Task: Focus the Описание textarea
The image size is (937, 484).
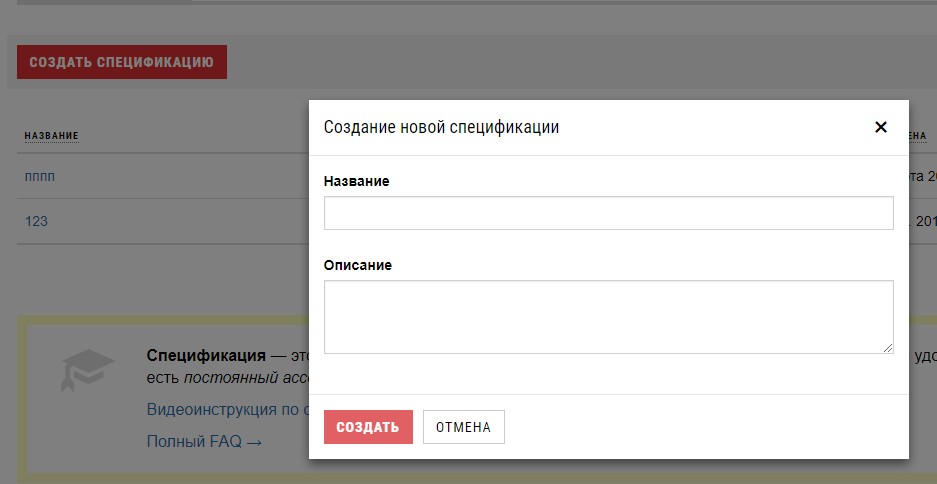Action: click(x=608, y=316)
